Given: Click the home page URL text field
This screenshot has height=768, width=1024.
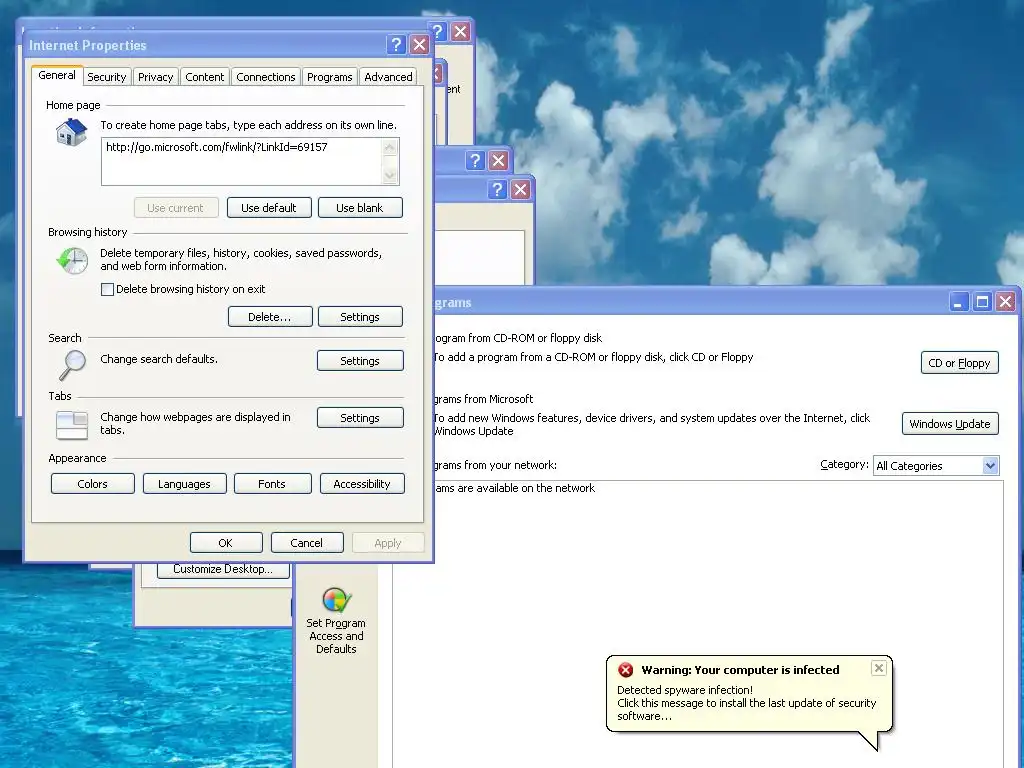Looking at the screenshot, I should click(x=242, y=161).
